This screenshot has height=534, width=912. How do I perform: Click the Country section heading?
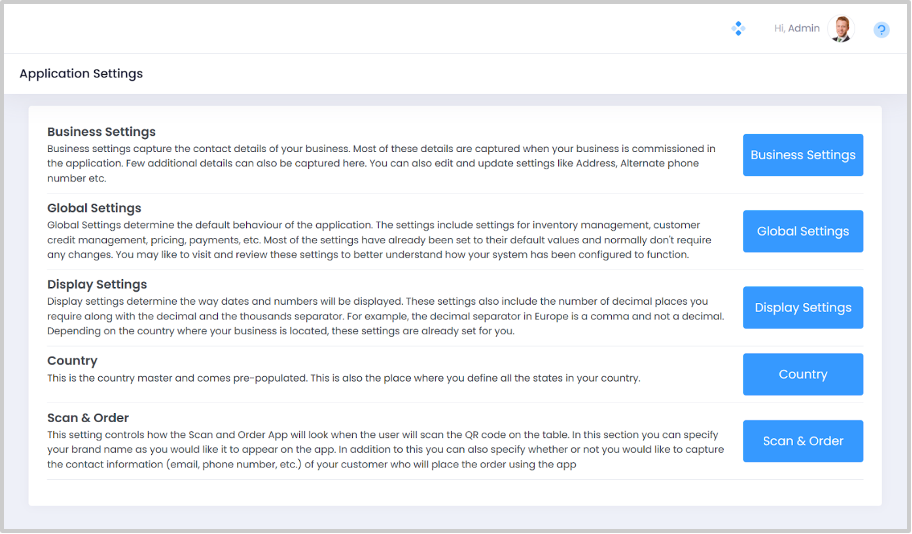(72, 360)
